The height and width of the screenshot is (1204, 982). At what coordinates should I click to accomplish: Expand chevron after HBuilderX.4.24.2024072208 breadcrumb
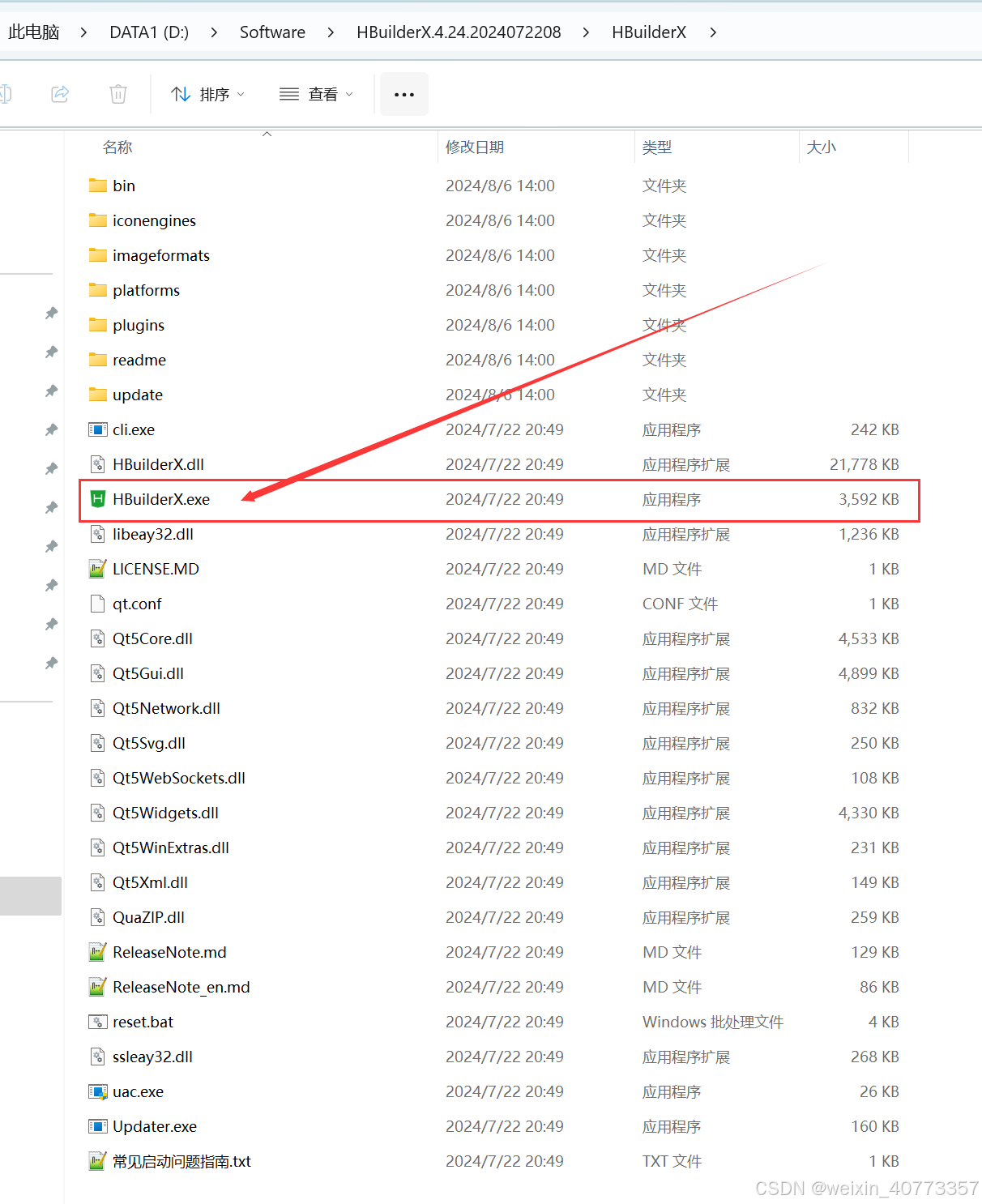pos(586,32)
